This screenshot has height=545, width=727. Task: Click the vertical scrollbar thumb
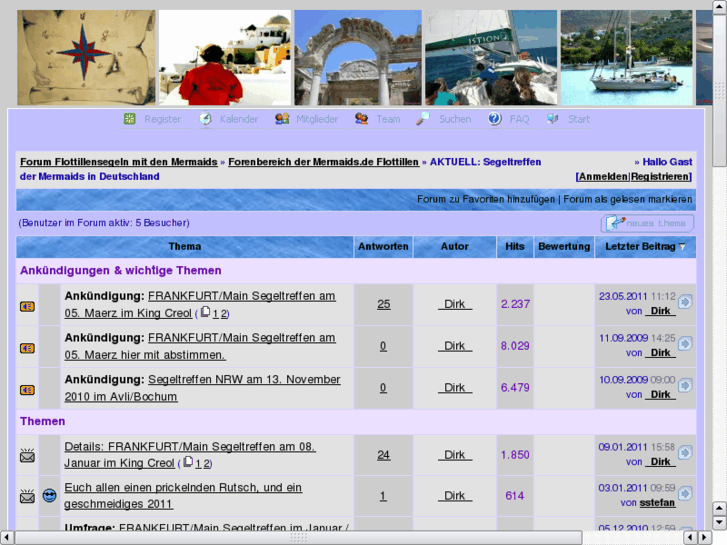(719, 90)
